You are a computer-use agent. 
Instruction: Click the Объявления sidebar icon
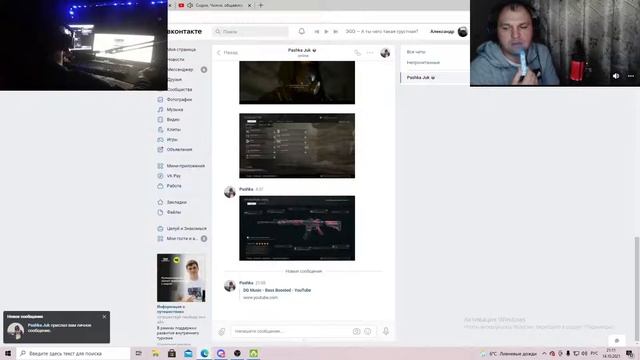pyautogui.click(x=160, y=149)
